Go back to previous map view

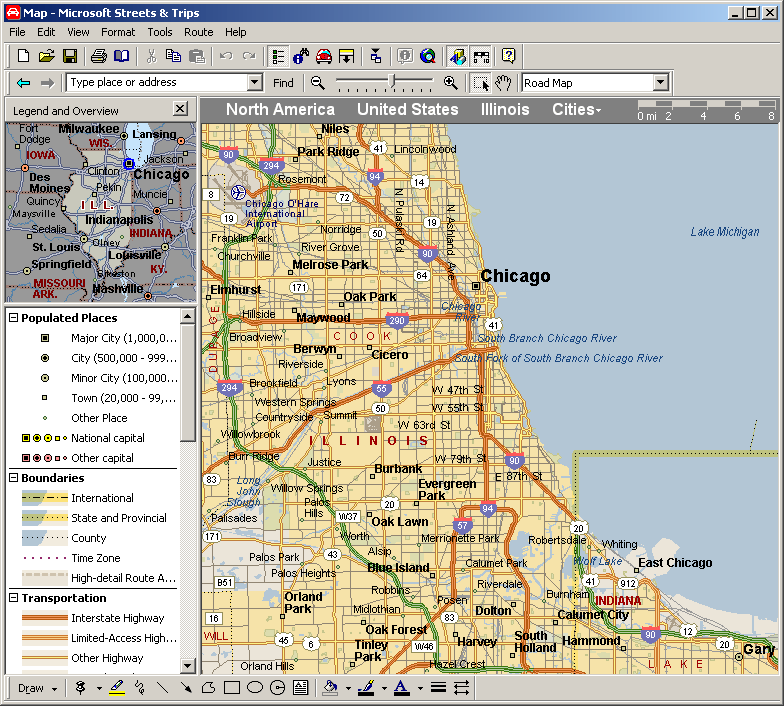click(x=24, y=82)
